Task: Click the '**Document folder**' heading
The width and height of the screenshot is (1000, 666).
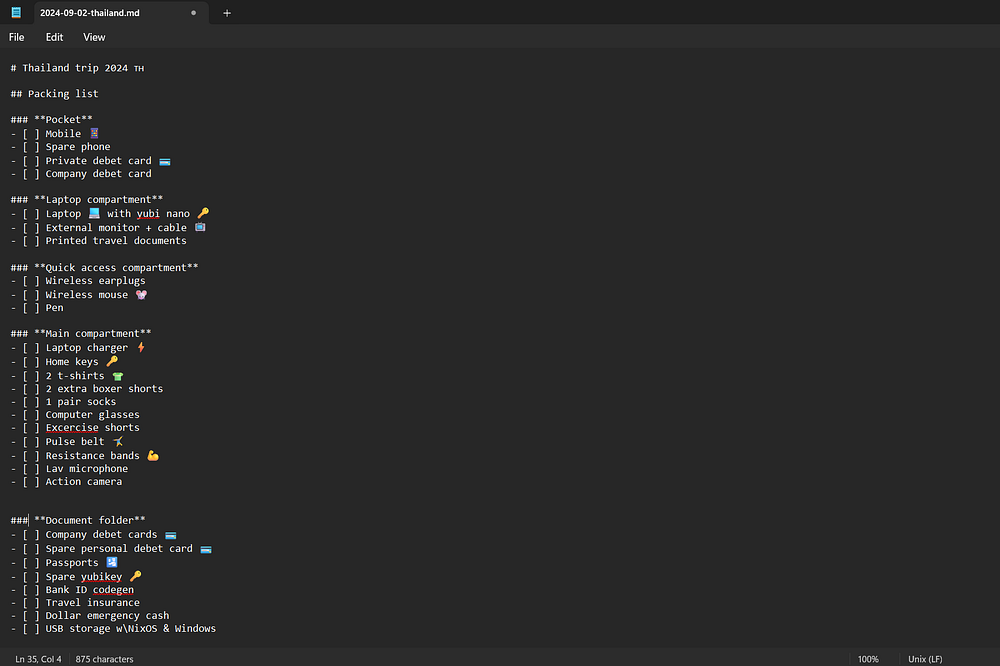Action: click(78, 520)
